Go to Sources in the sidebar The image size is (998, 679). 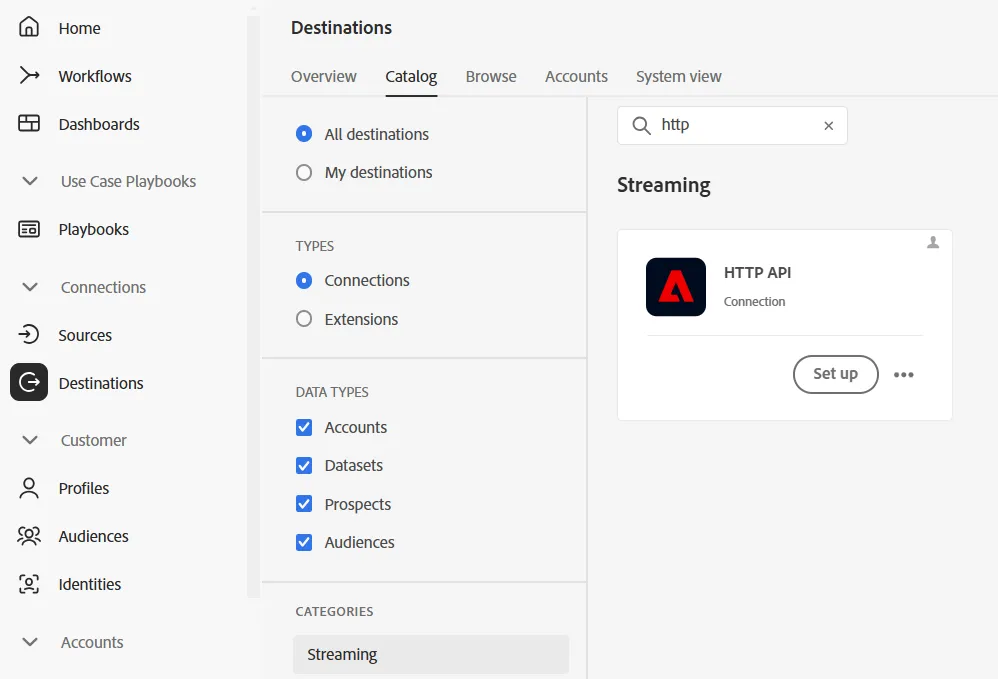pyautogui.click(x=85, y=335)
